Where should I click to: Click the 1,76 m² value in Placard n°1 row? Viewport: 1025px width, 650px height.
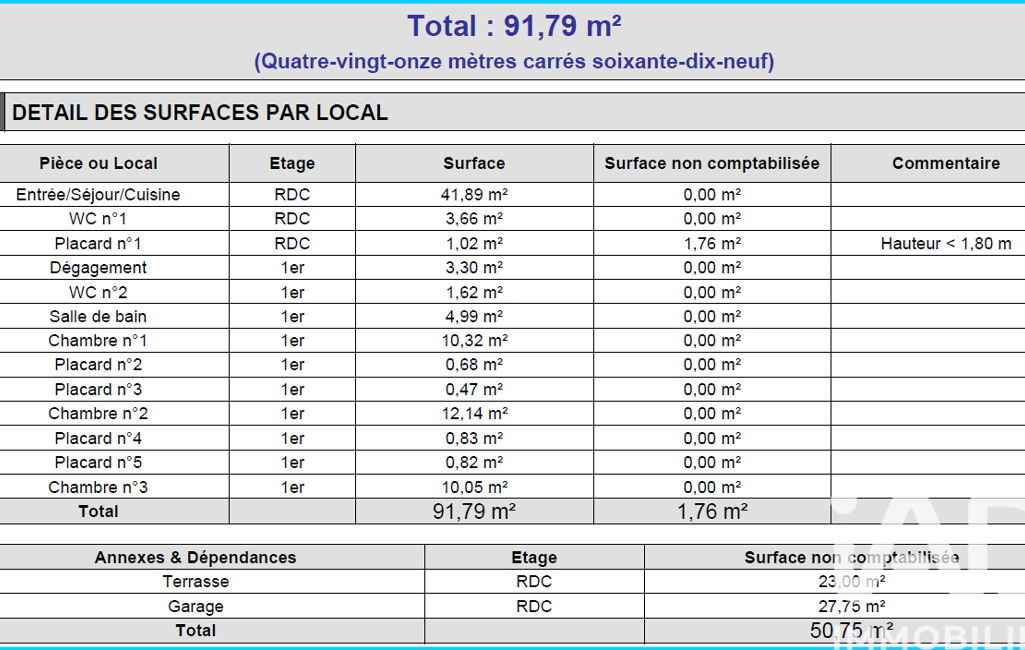coord(711,243)
